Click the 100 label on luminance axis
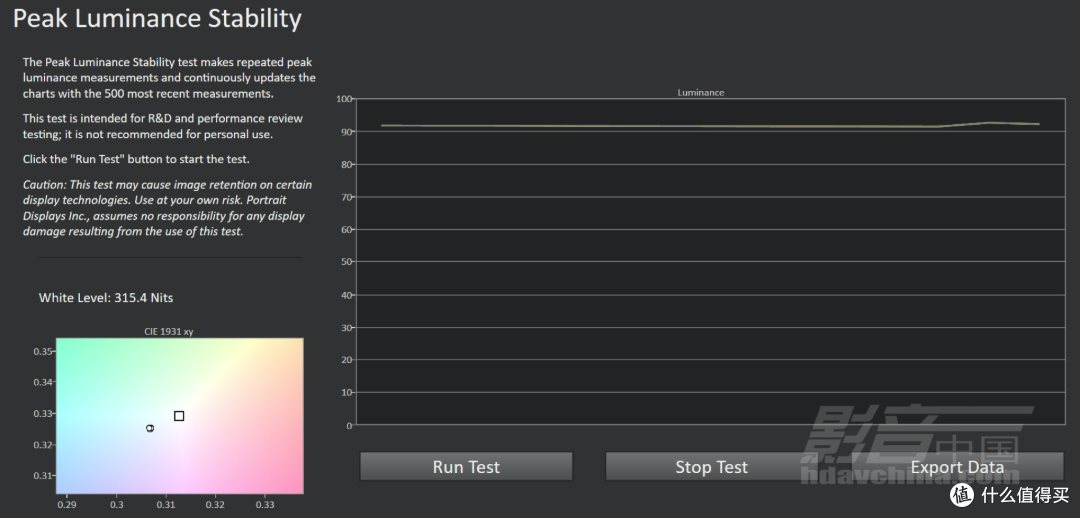The image size is (1080, 518). [x=344, y=99]
